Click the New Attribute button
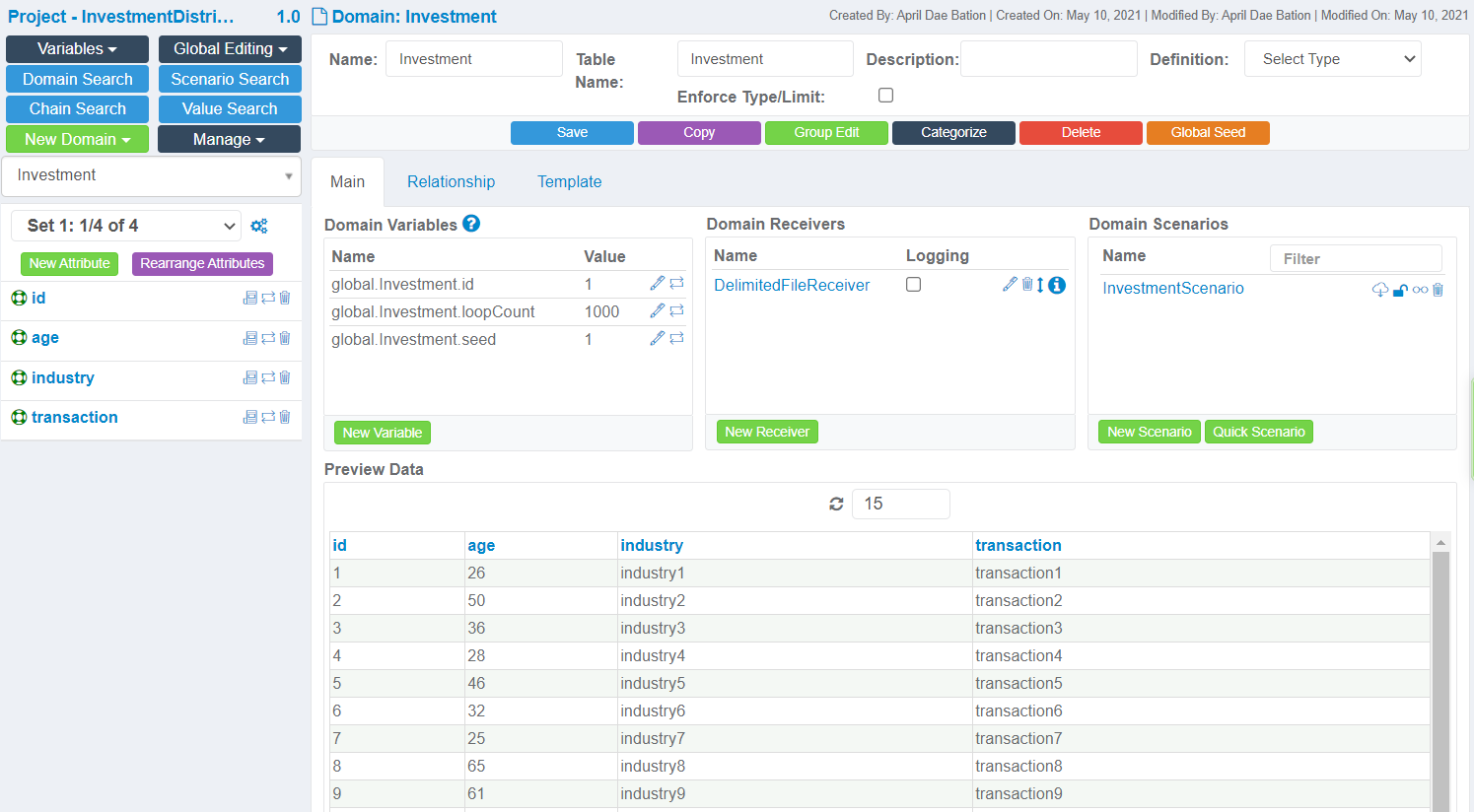This screenshot has height=812, width=1474. (69, 264)
